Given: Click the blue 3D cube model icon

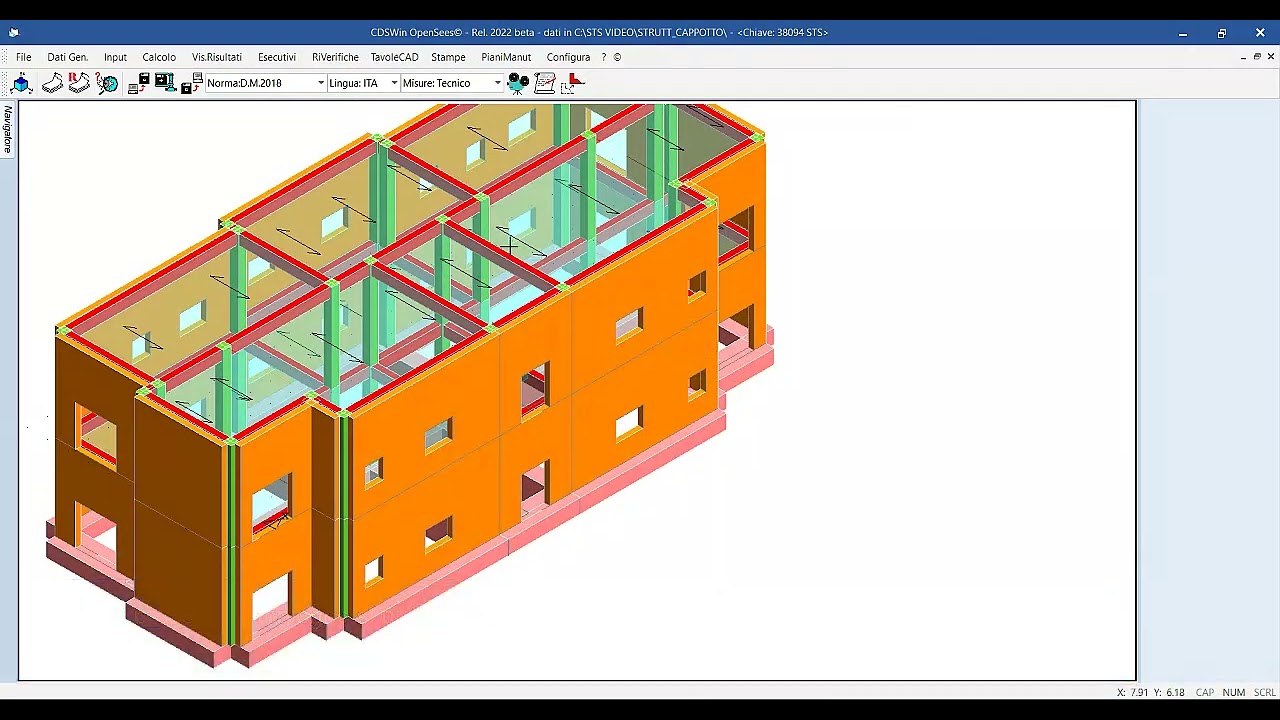Looking at the screenshot, I should point(22,83).
